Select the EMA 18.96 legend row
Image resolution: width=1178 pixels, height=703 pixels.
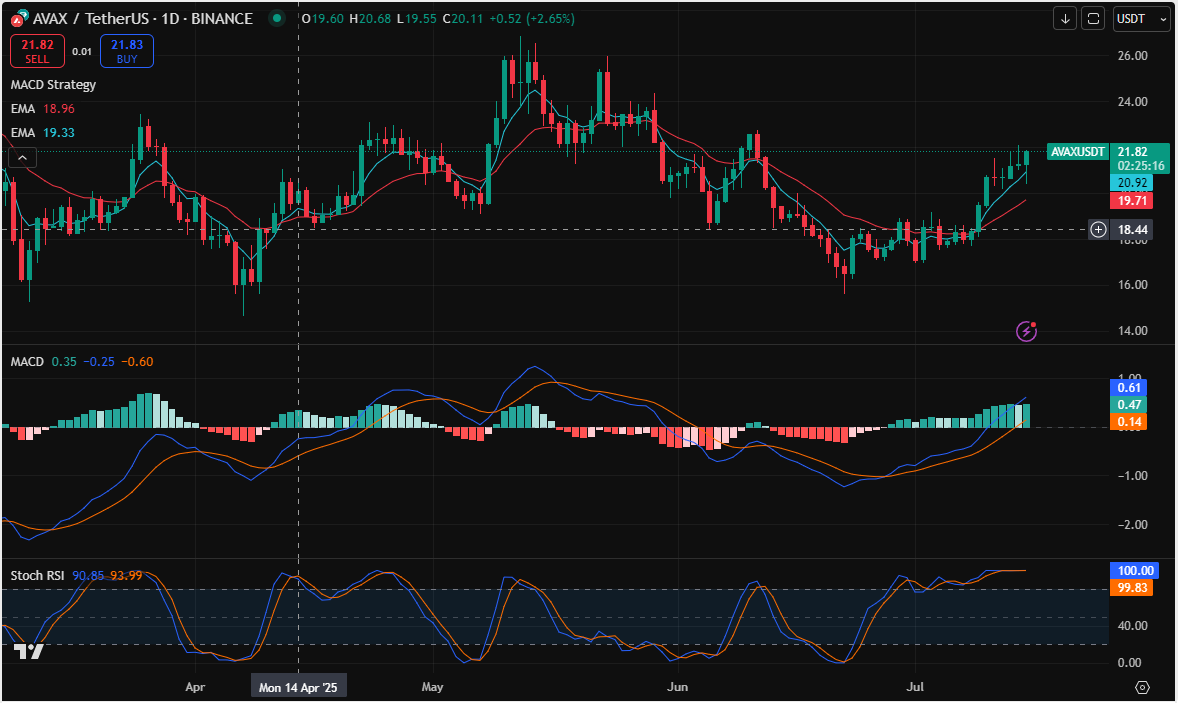click(43, 109)
